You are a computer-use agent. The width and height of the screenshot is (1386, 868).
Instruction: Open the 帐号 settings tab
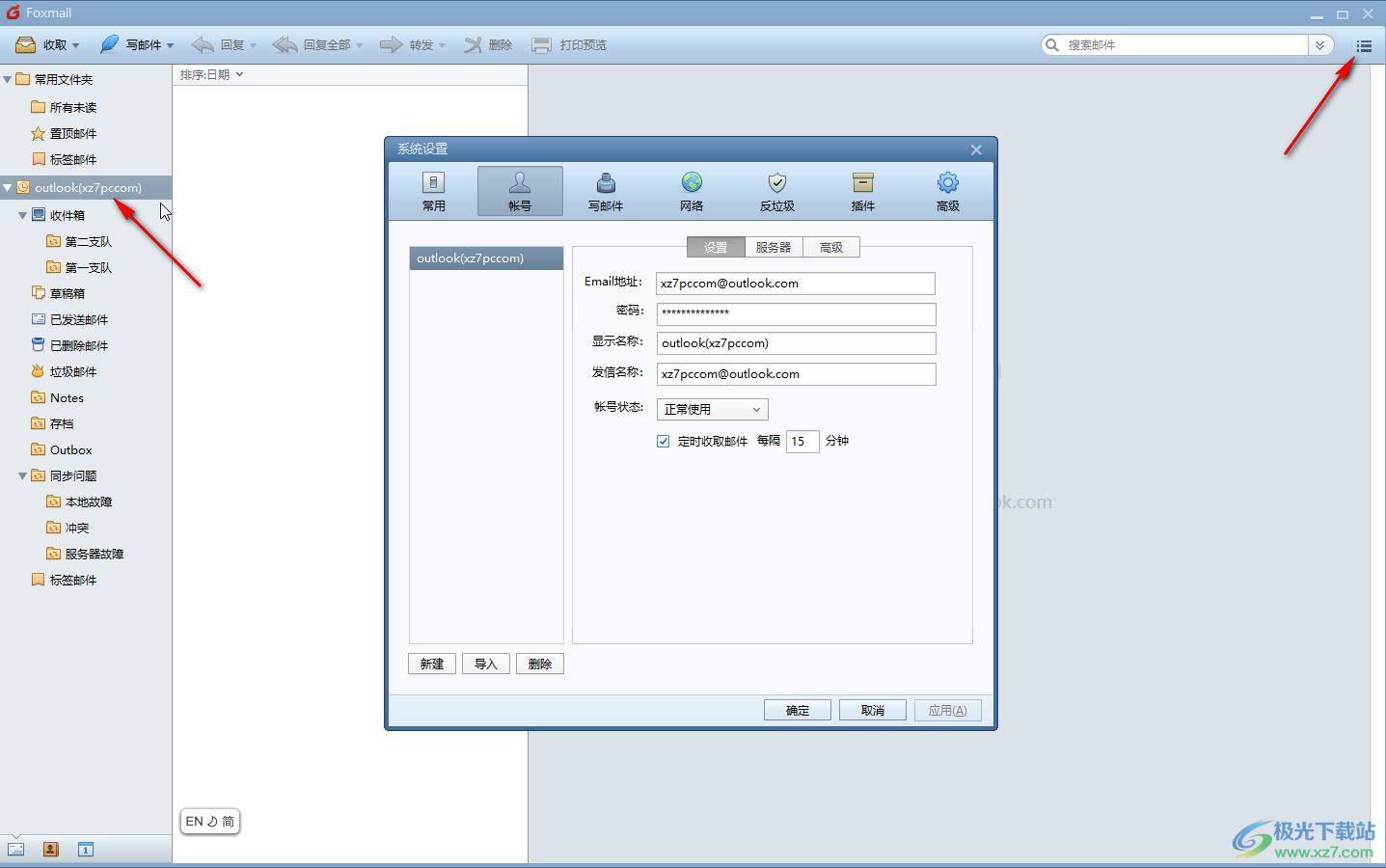click(520, 191)
